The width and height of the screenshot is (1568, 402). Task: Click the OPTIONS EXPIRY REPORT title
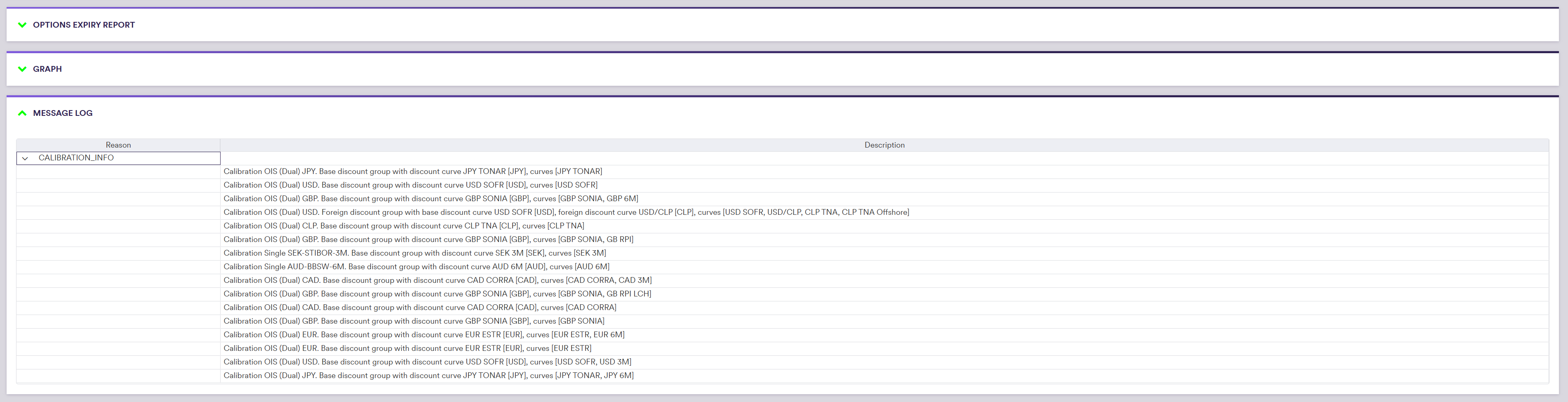click(x=84, y=25)
